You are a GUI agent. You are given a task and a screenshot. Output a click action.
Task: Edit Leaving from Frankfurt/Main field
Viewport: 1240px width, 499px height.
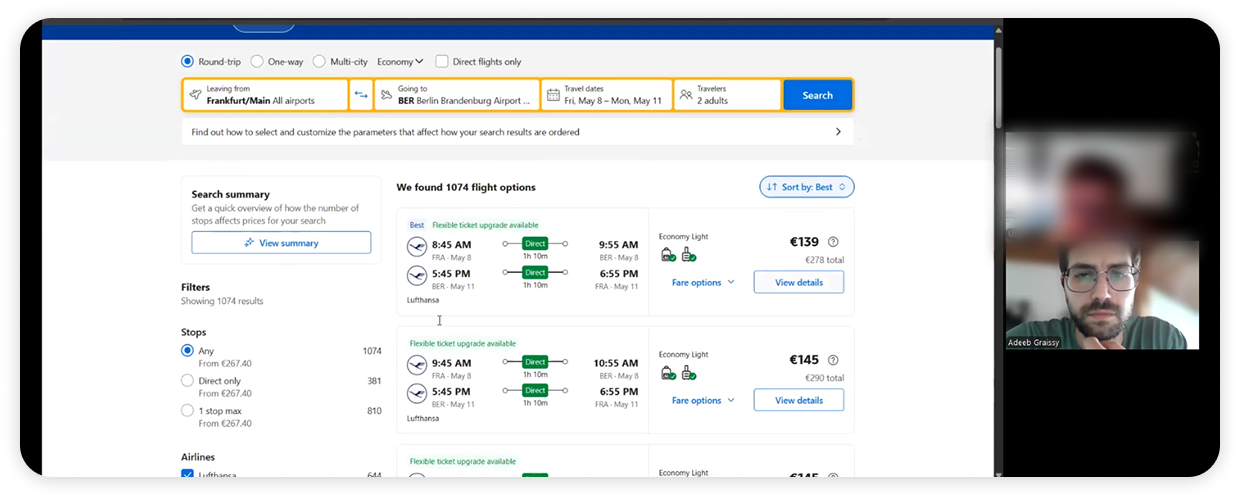point(265,95)
